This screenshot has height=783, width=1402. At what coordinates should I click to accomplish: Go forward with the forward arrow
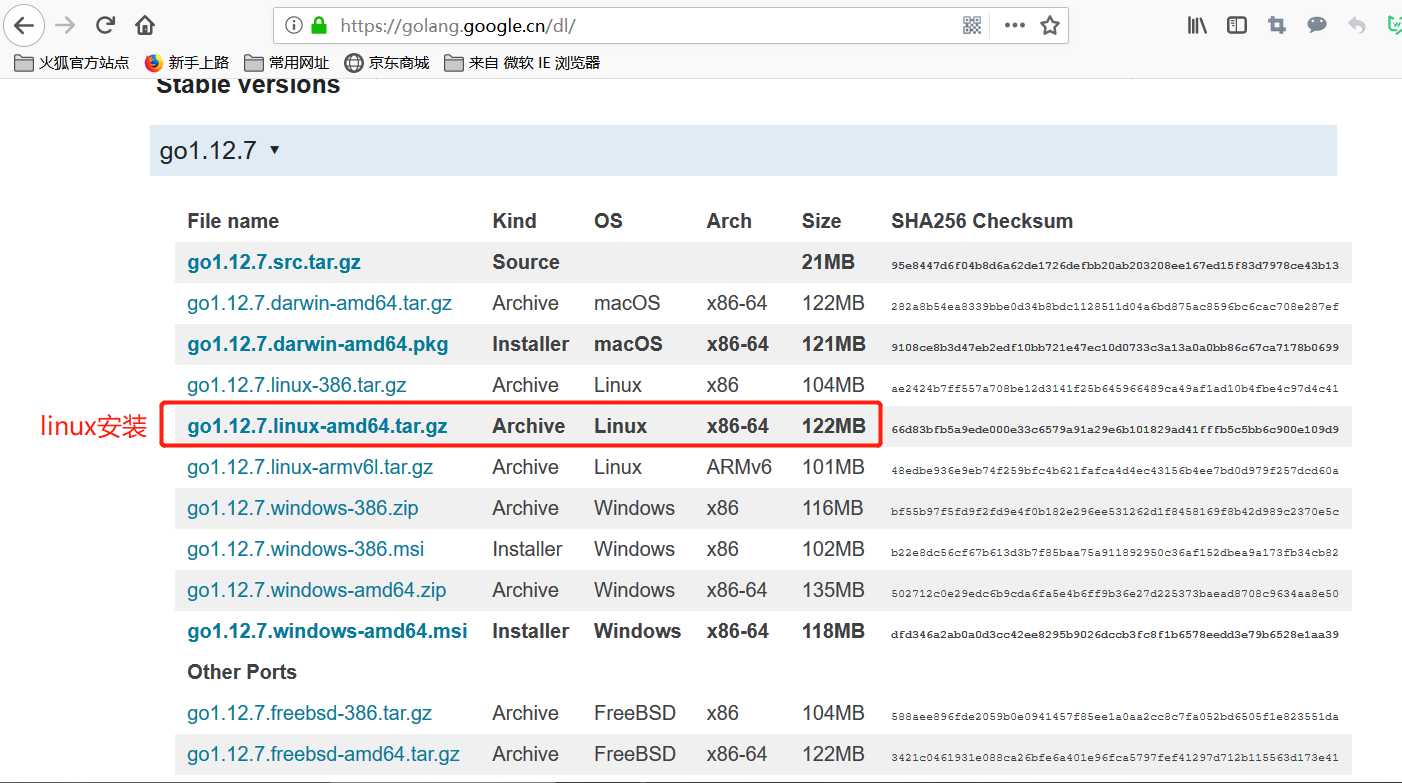pos(65,25)
